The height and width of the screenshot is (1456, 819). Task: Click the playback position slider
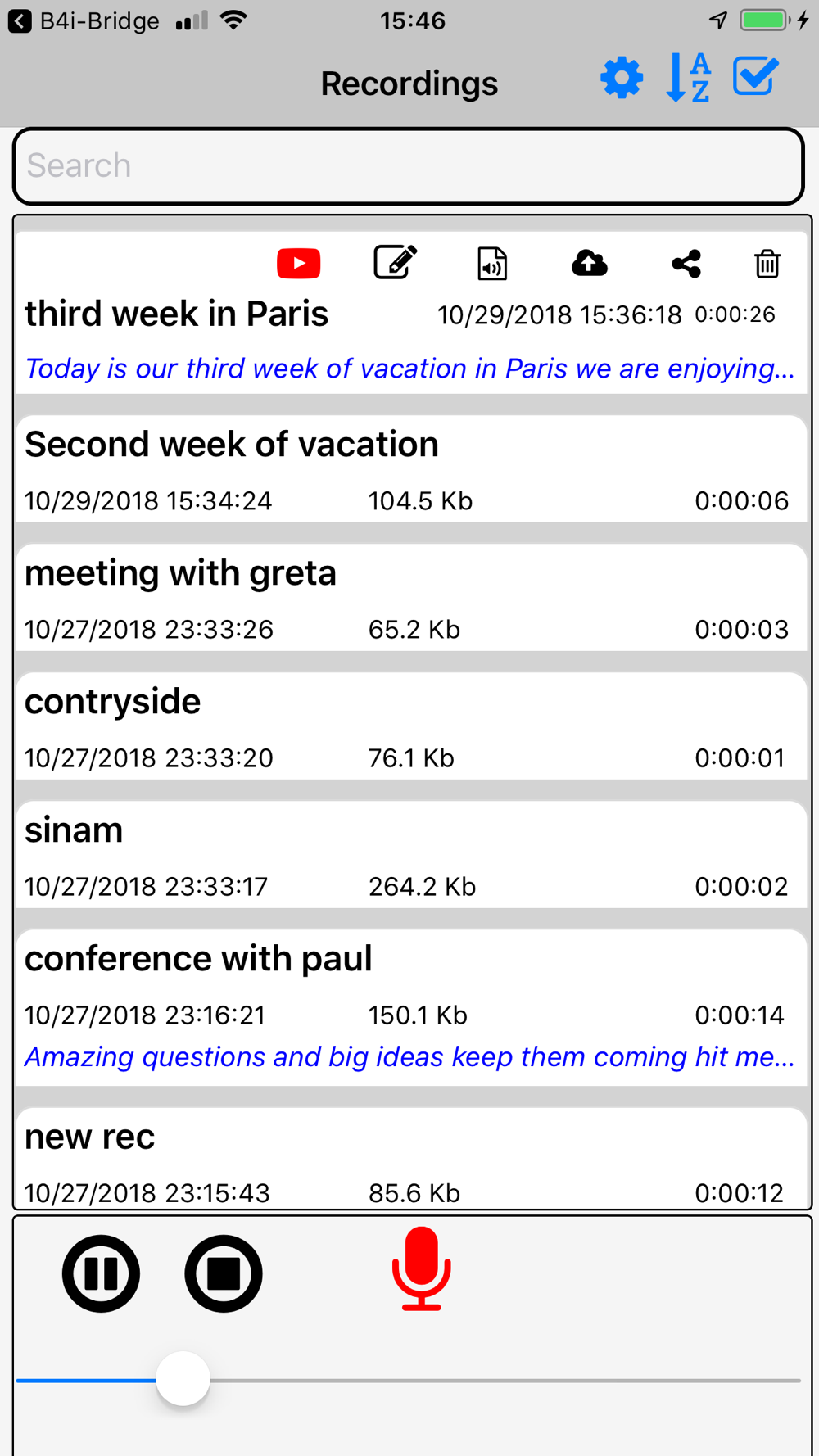tap(183, 1379)
